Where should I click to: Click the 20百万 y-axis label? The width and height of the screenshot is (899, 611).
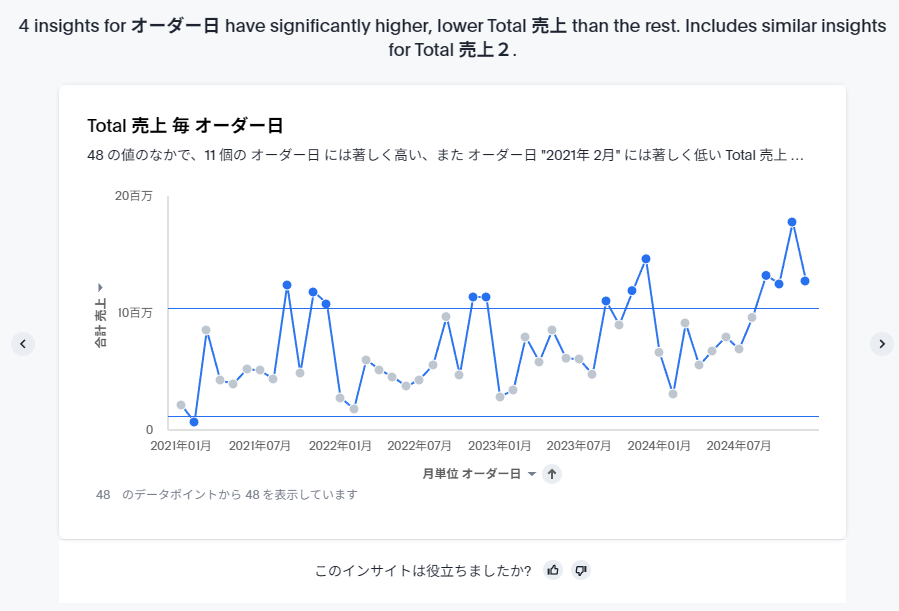pos(134,196)
